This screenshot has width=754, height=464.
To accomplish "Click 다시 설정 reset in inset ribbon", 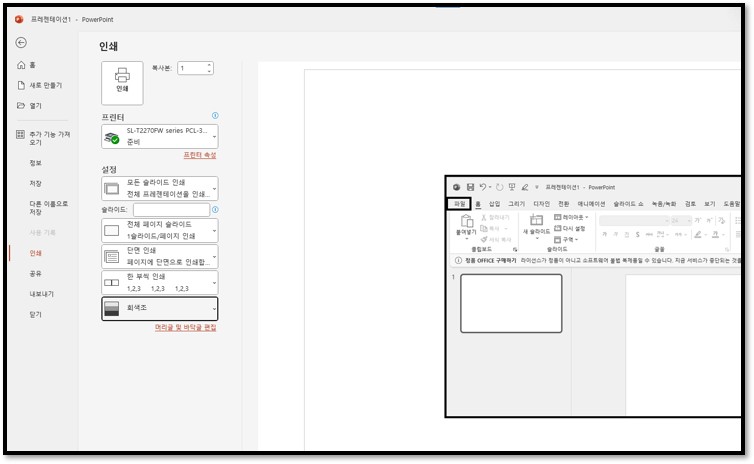I will 569,228.
